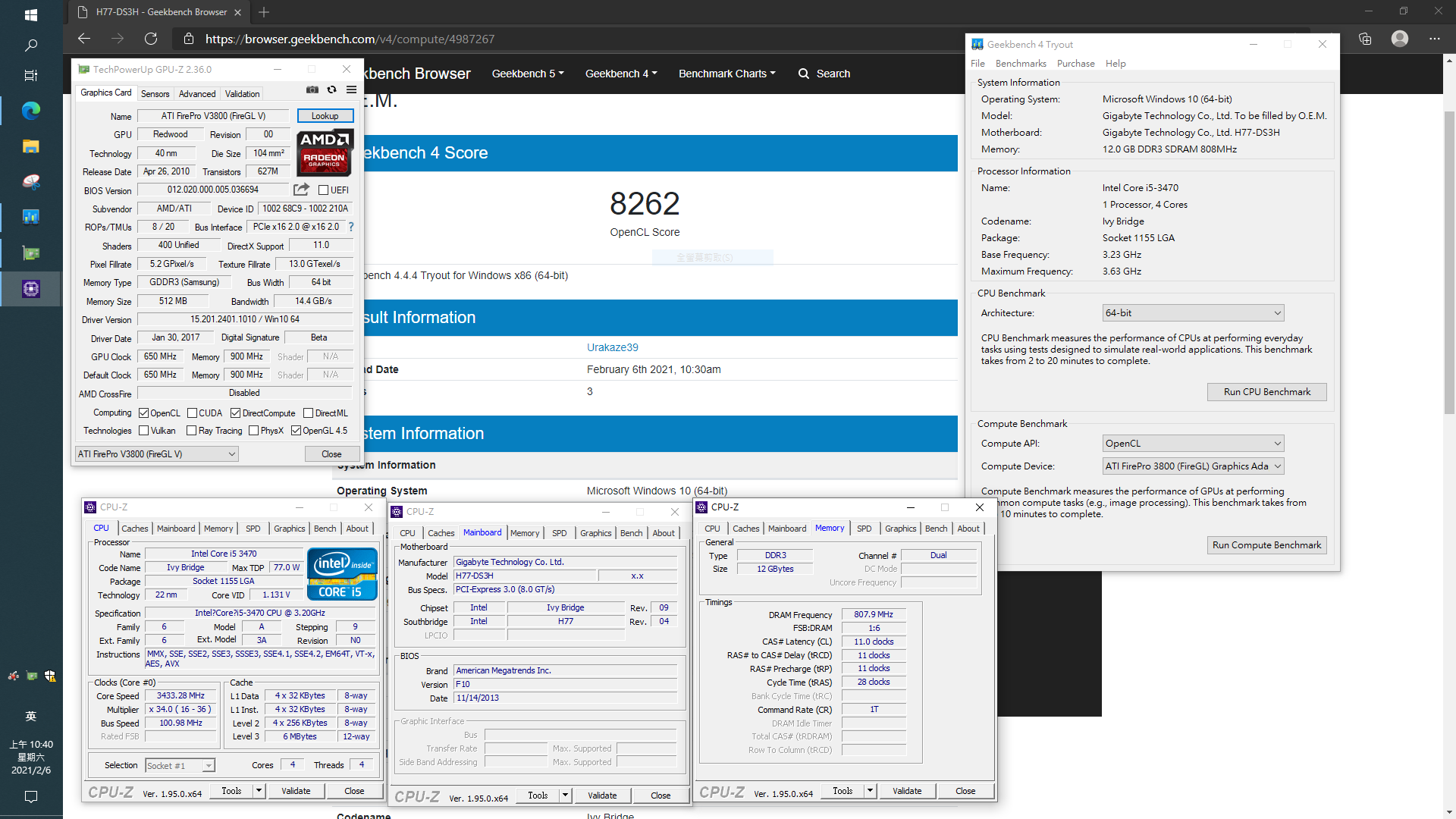Switch to Geekbench app on the taskbar
This screenshot has width=1456, height=819.
tap(31, 217)
